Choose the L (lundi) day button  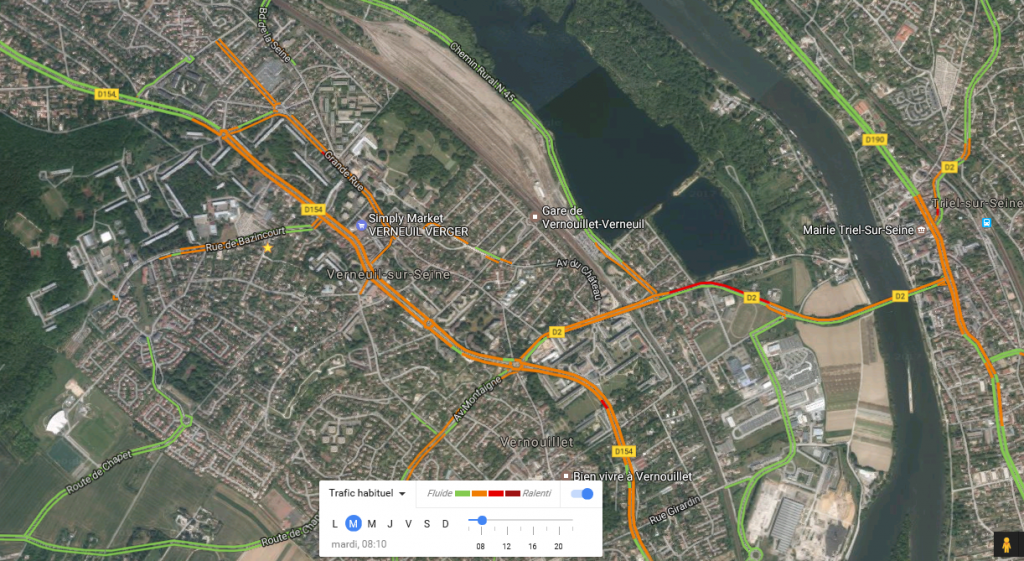tap(335, 523)
